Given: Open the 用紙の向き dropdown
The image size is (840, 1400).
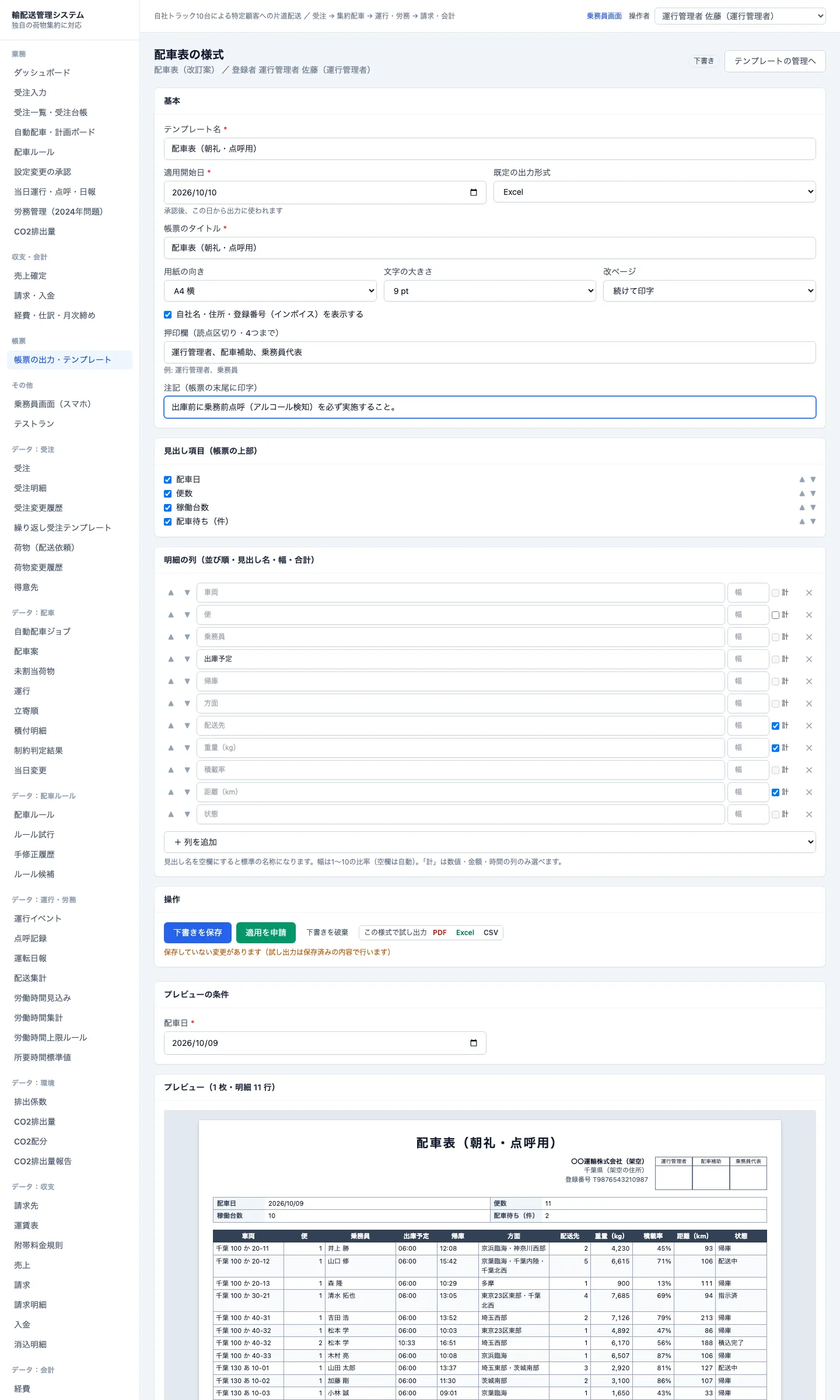Looking at the screenshot, I should [270, 291].
